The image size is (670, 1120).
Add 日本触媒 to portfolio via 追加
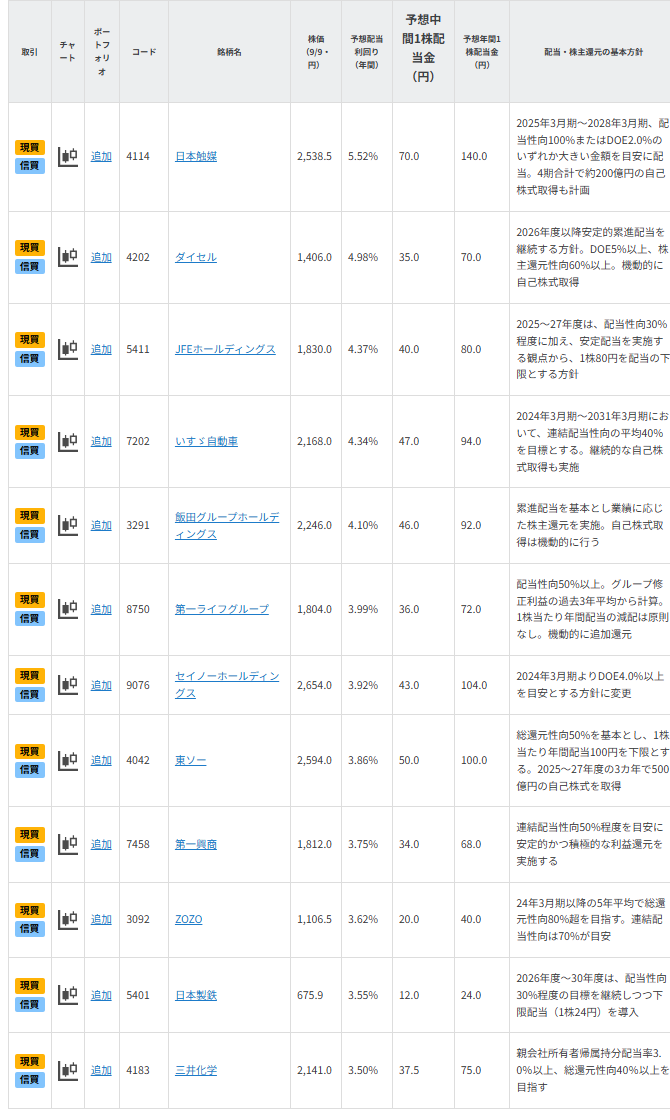coord(101,156)
